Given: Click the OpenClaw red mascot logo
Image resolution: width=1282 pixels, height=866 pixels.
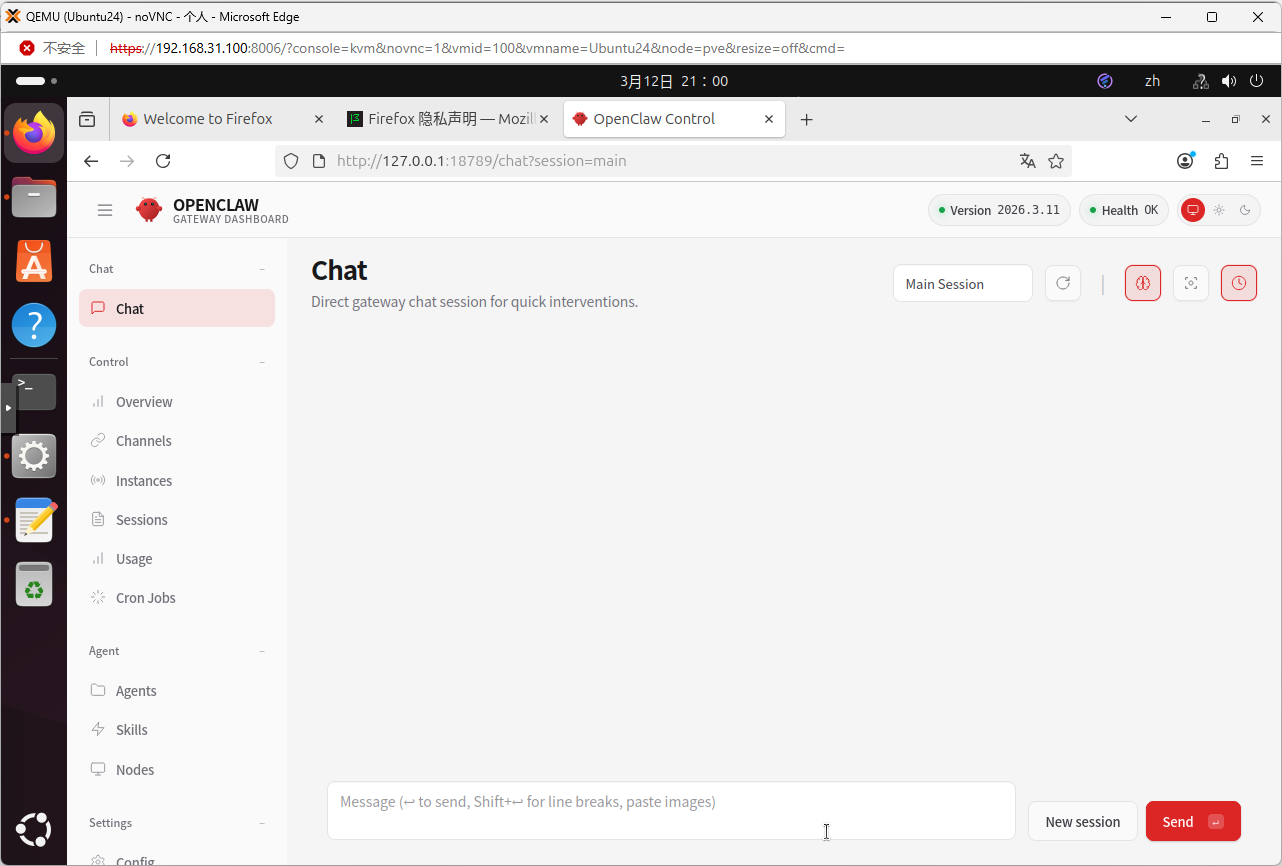Looking at the screenshot, I should click(149, 210).
